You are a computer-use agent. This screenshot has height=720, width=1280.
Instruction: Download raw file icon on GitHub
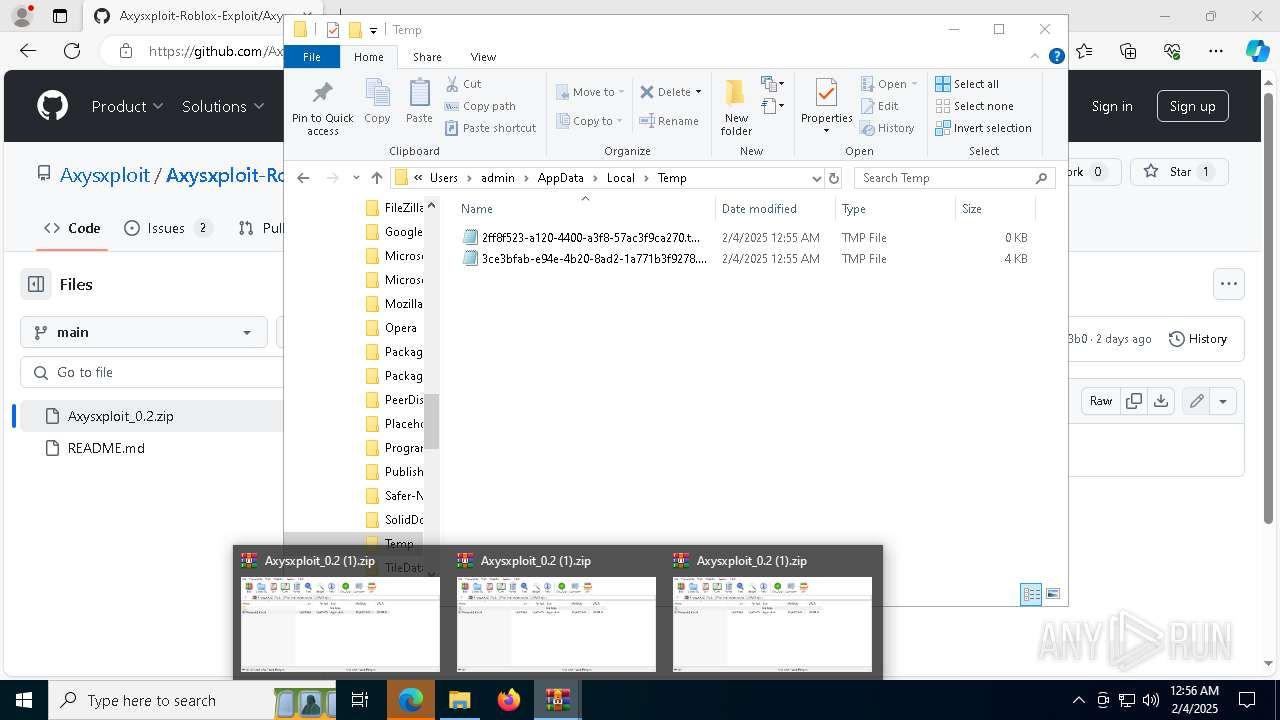click(1161, 401)
